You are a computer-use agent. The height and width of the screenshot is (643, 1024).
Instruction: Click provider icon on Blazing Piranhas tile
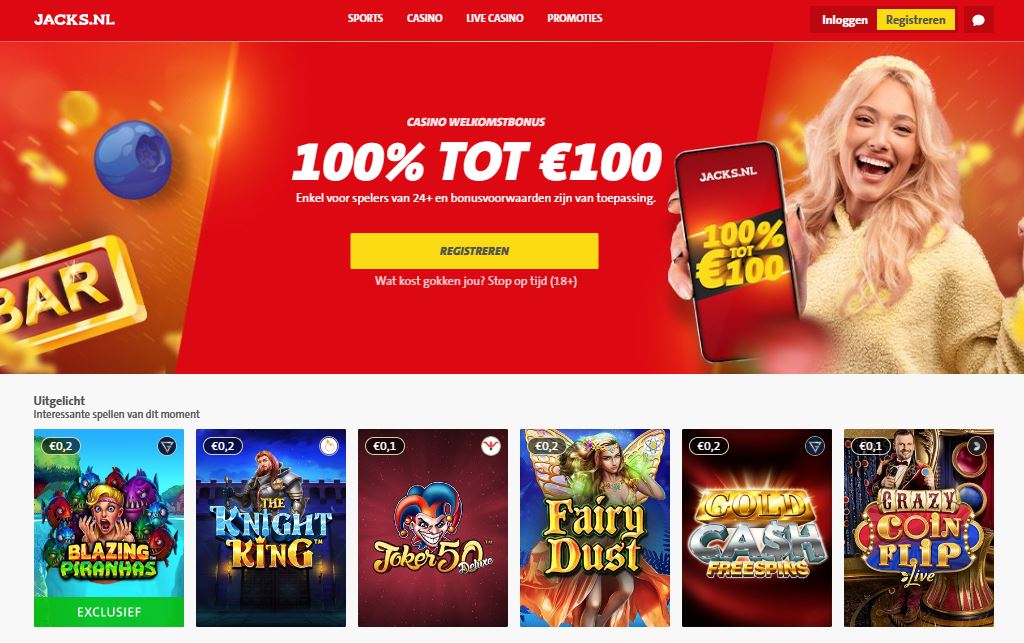(x=167, y=447)
